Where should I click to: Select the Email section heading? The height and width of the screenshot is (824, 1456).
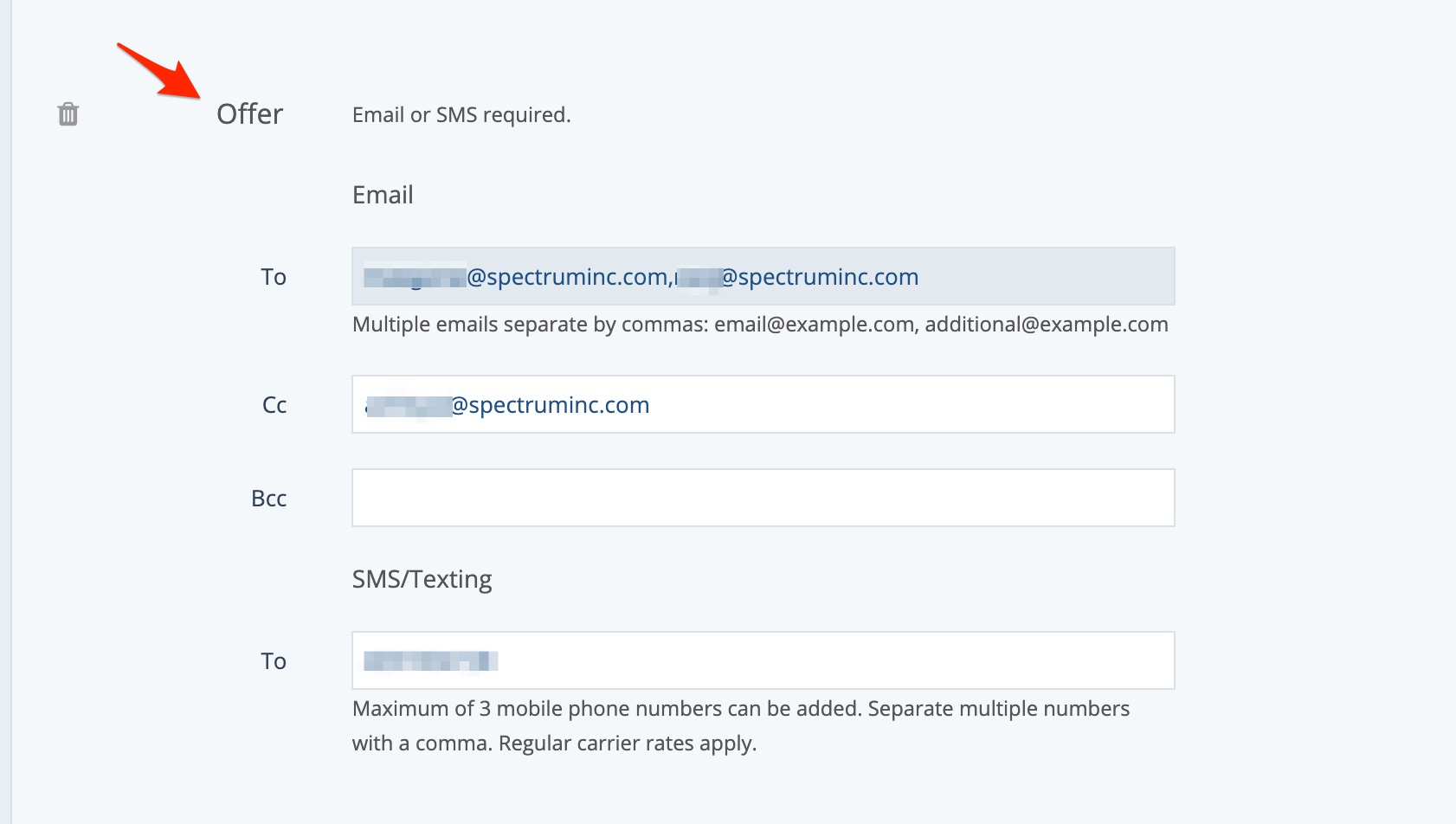click(383, 195)
